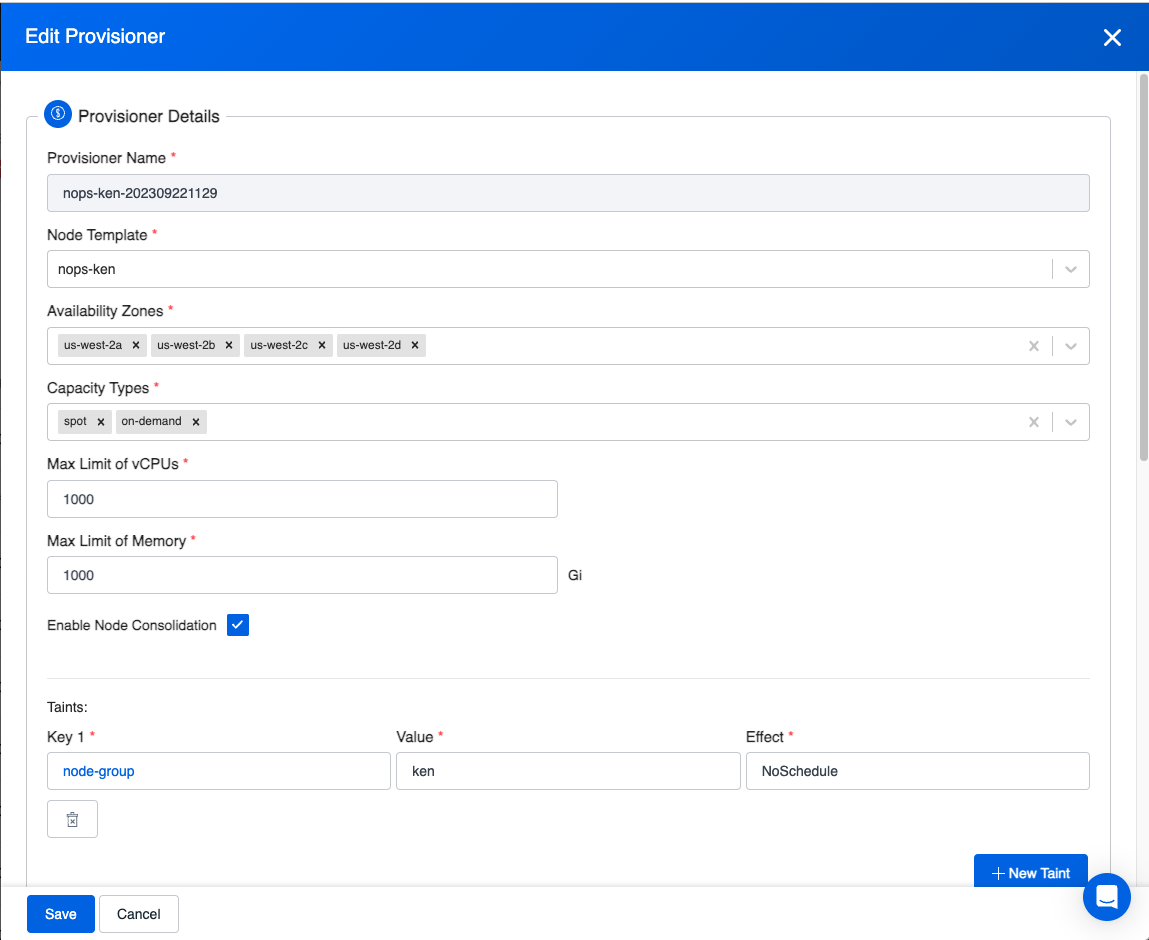This screenshot has height=940, width=1149.
Task: Edit taint Value field ken
Action: pos(568,771)
